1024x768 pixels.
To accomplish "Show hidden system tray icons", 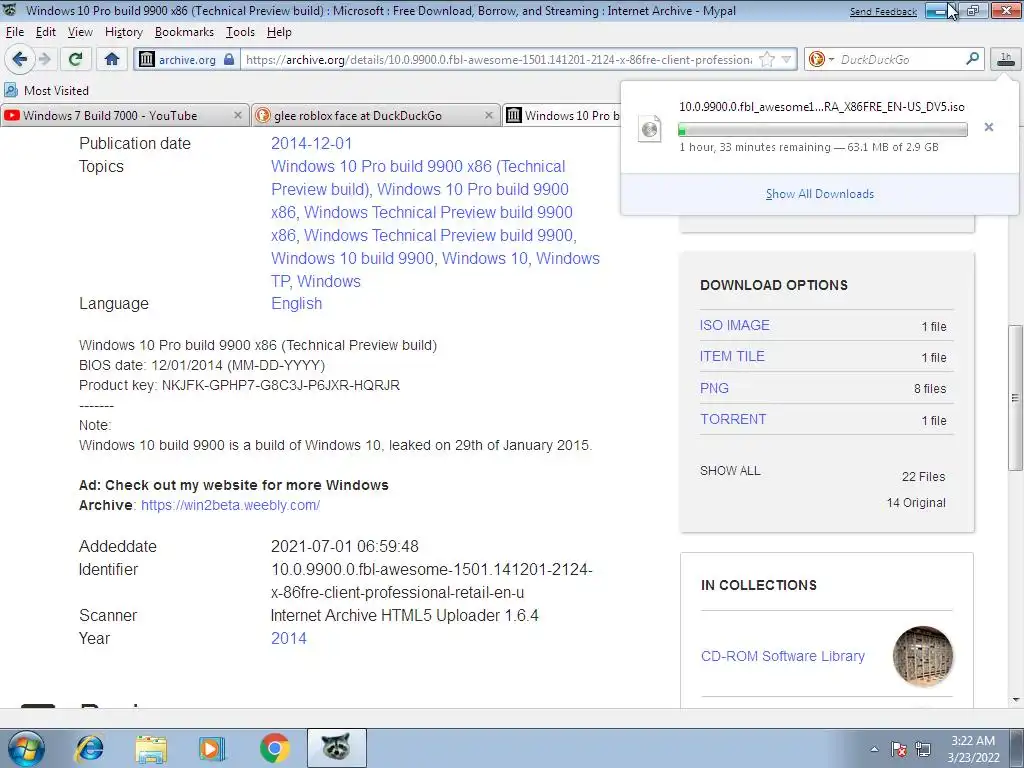I will (874, 749).
